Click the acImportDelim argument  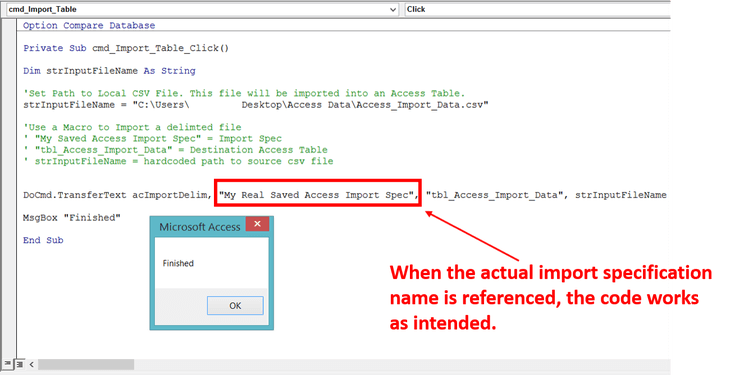click(x=170, y=195)
